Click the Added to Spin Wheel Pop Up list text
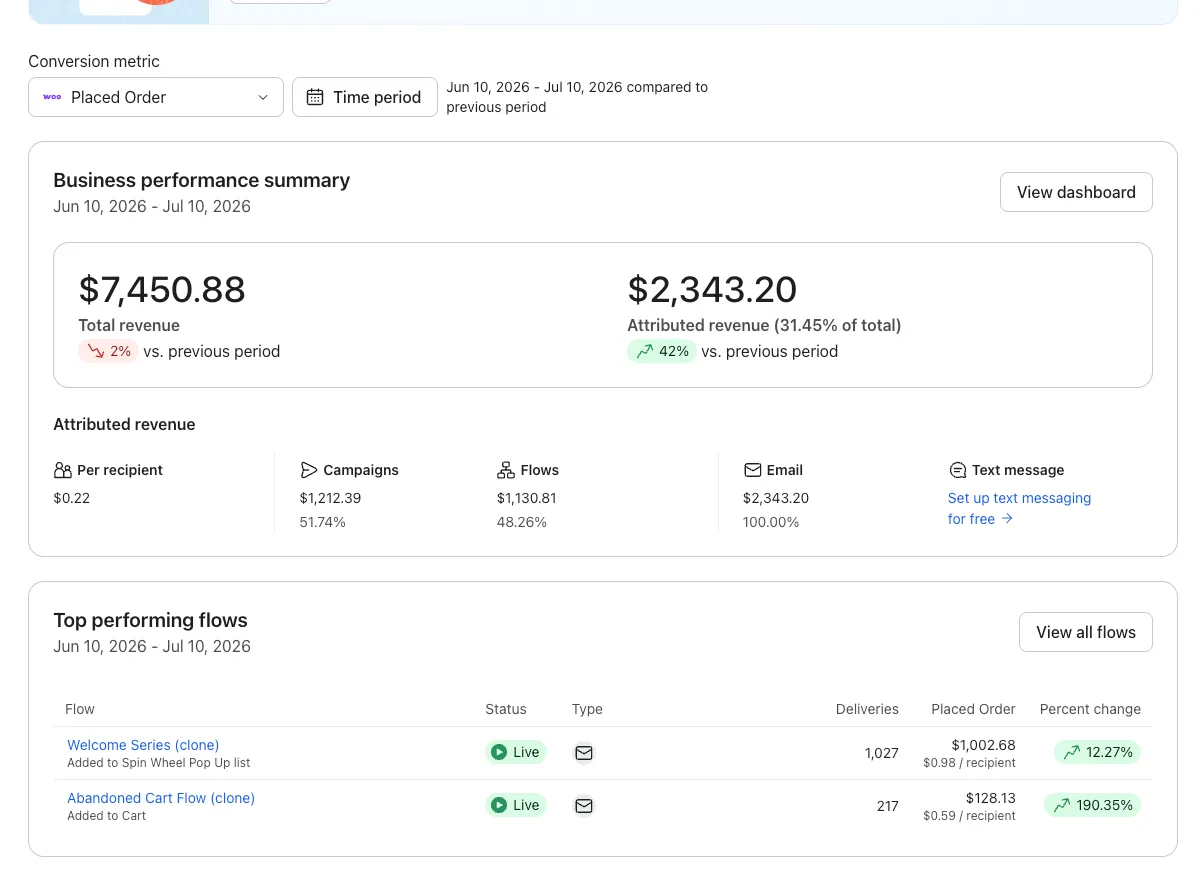Viewport: 1199px width, 872px height. (158, 763)
